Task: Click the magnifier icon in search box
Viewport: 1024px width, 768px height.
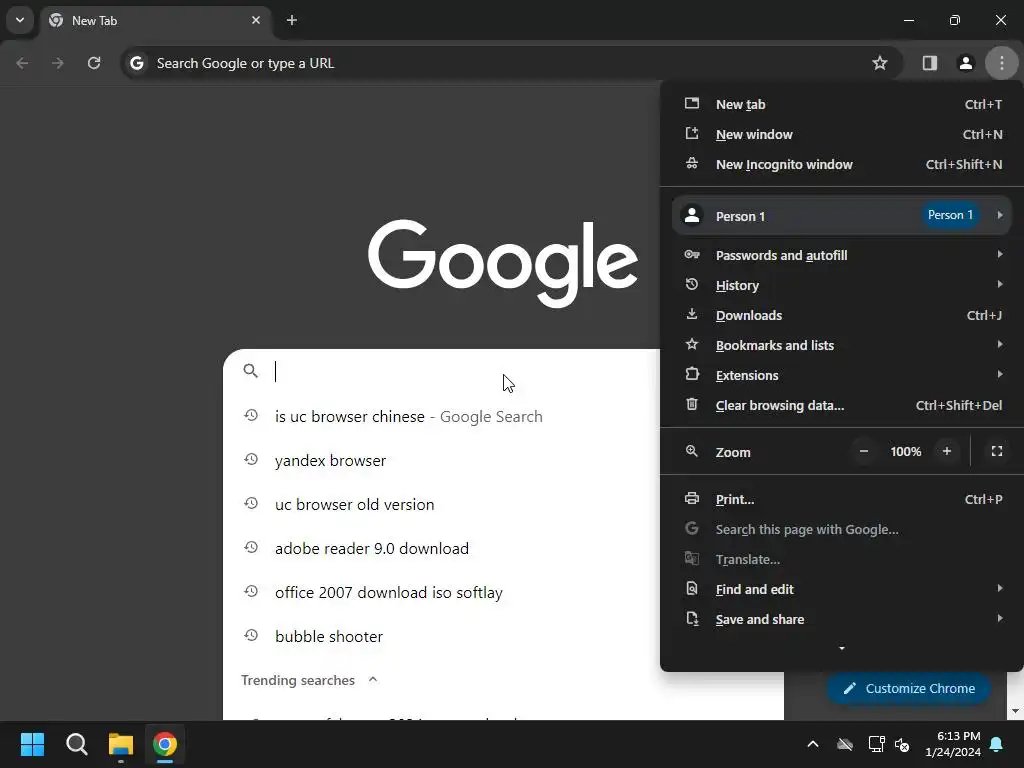Action: coord(250,371)
